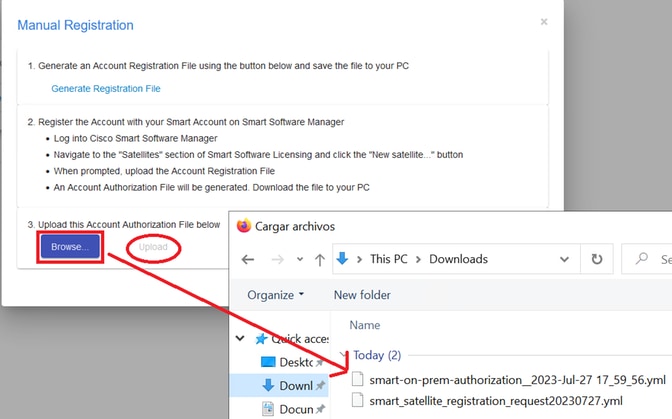Open recent locations dropdown chevron
The image size is (672, 419).
(300, 259)
